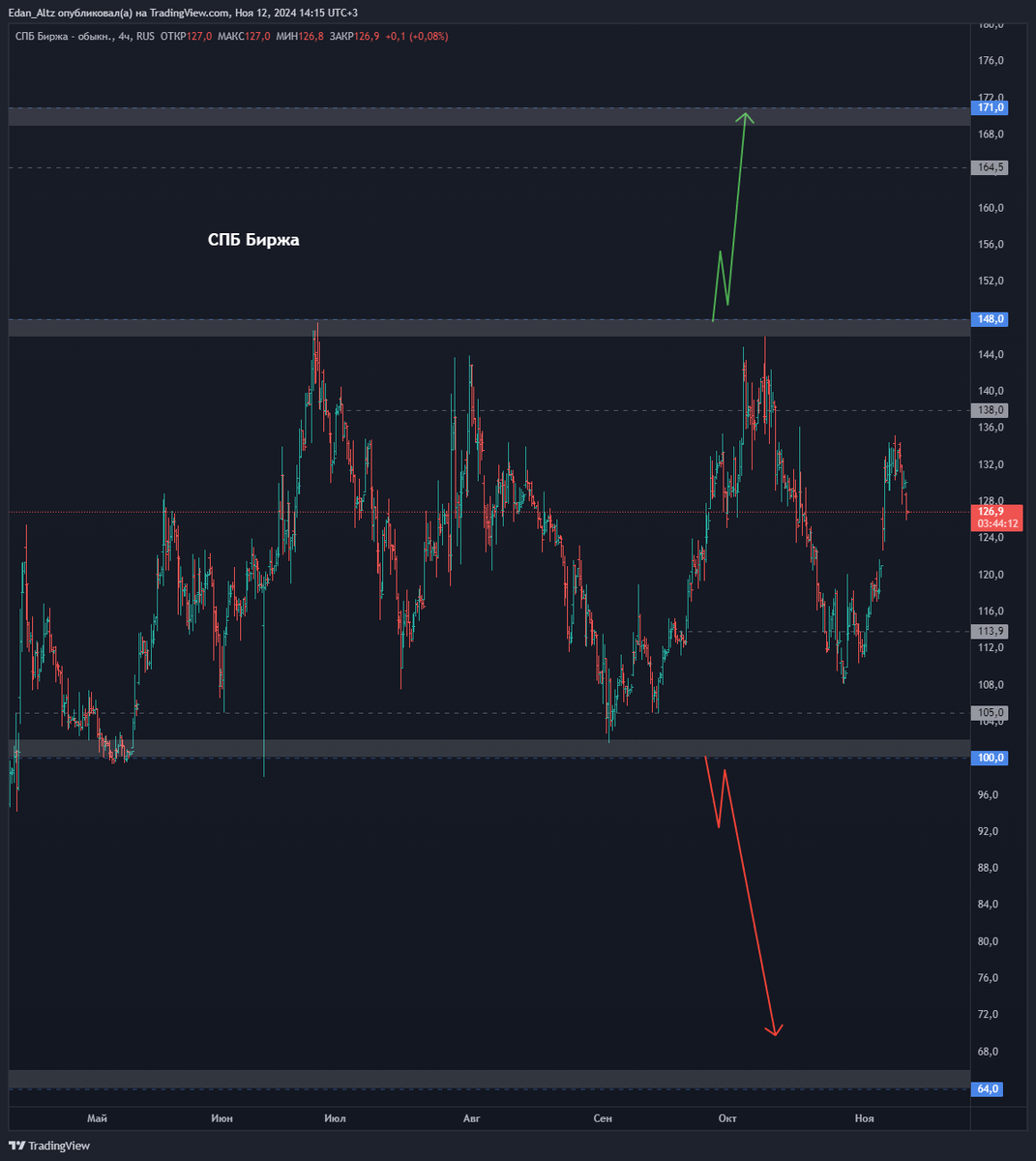This screenshot has height=1161, width=1036.
Task: Click the Ноя label on time axis
Action: coord(864,1118)
